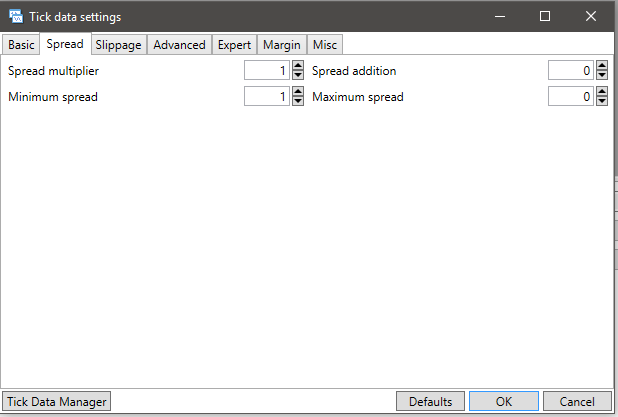This screenshot has width=618, height=417.
Task: Open the Tick Data Manager
Action: click(56, 401)
